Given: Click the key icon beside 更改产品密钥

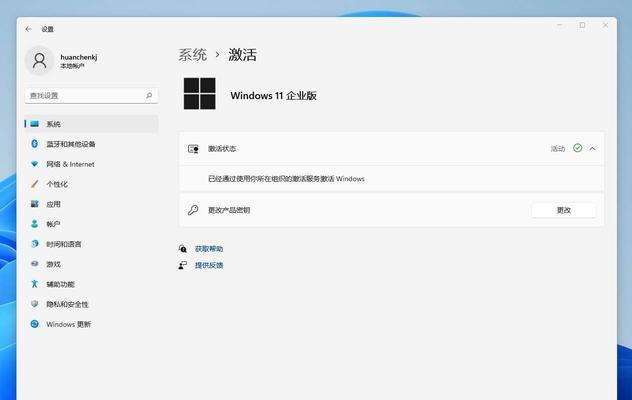Looking at the screenshot, I should [193, 210].
